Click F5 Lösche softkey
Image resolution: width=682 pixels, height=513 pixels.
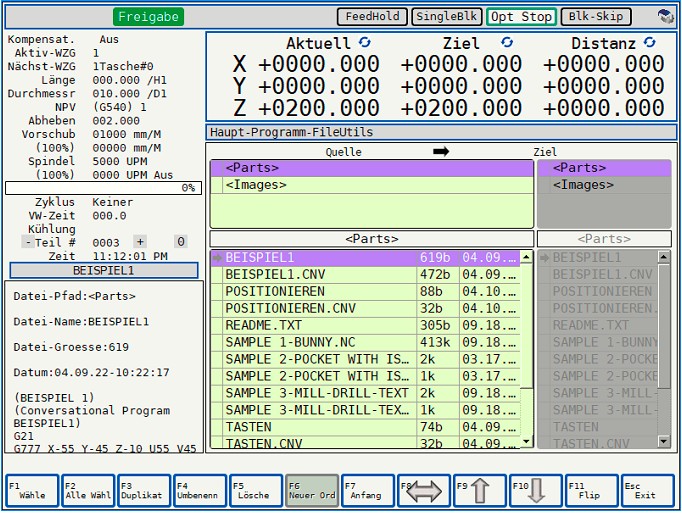[x=256, y=491]
